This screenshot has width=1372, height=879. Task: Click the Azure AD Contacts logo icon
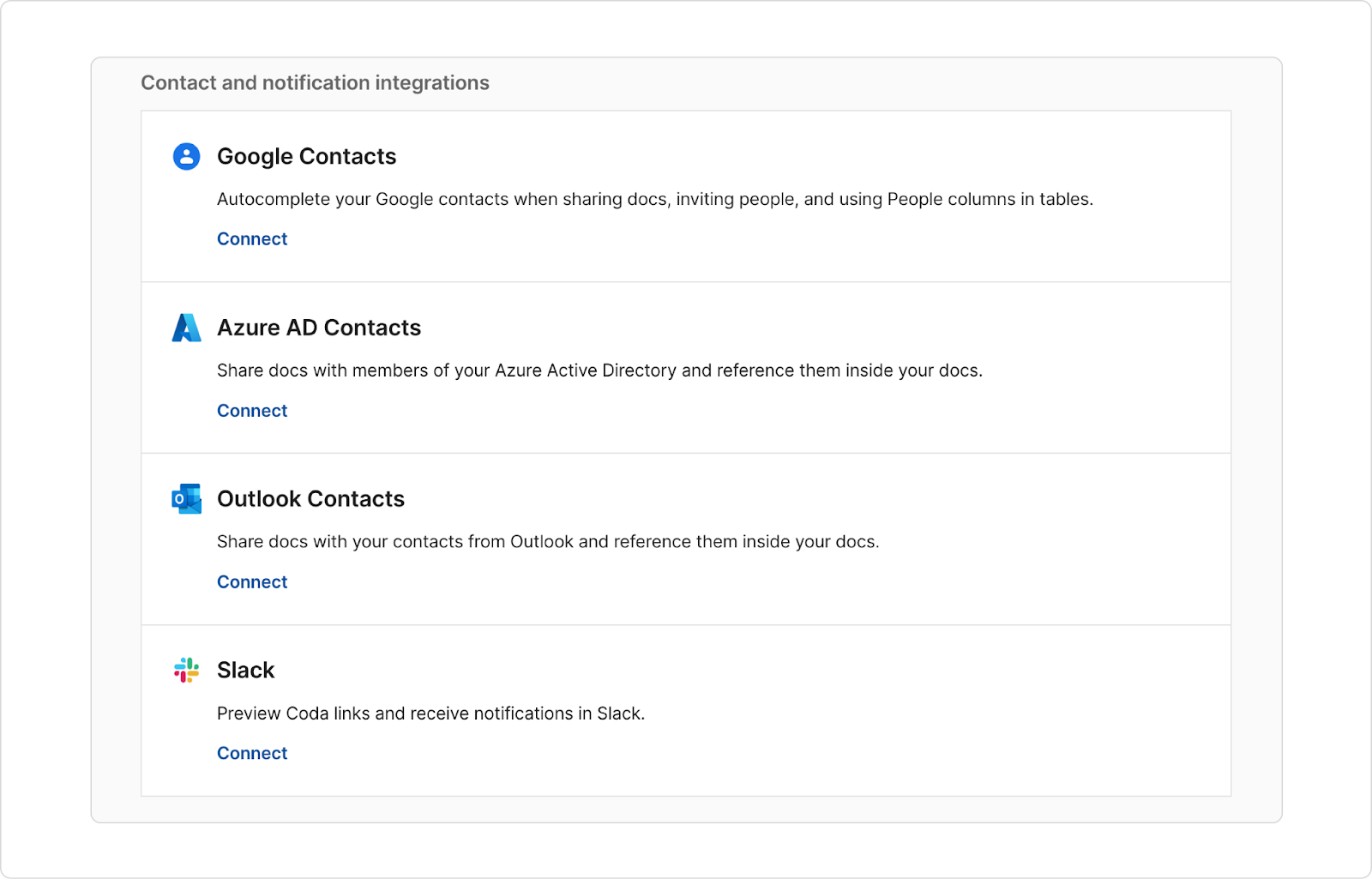click(186, 328)
